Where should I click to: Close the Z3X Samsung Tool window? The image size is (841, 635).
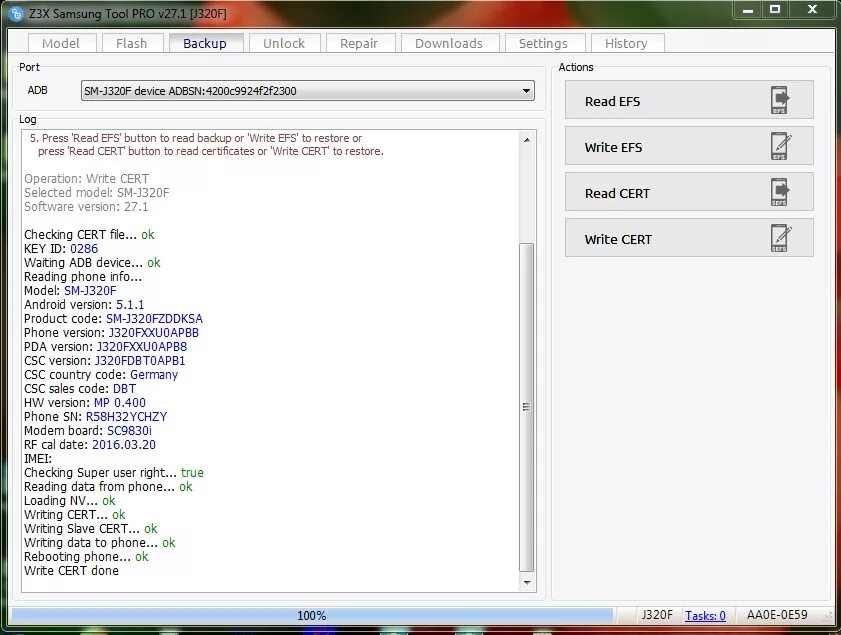[x=812, y=9]
